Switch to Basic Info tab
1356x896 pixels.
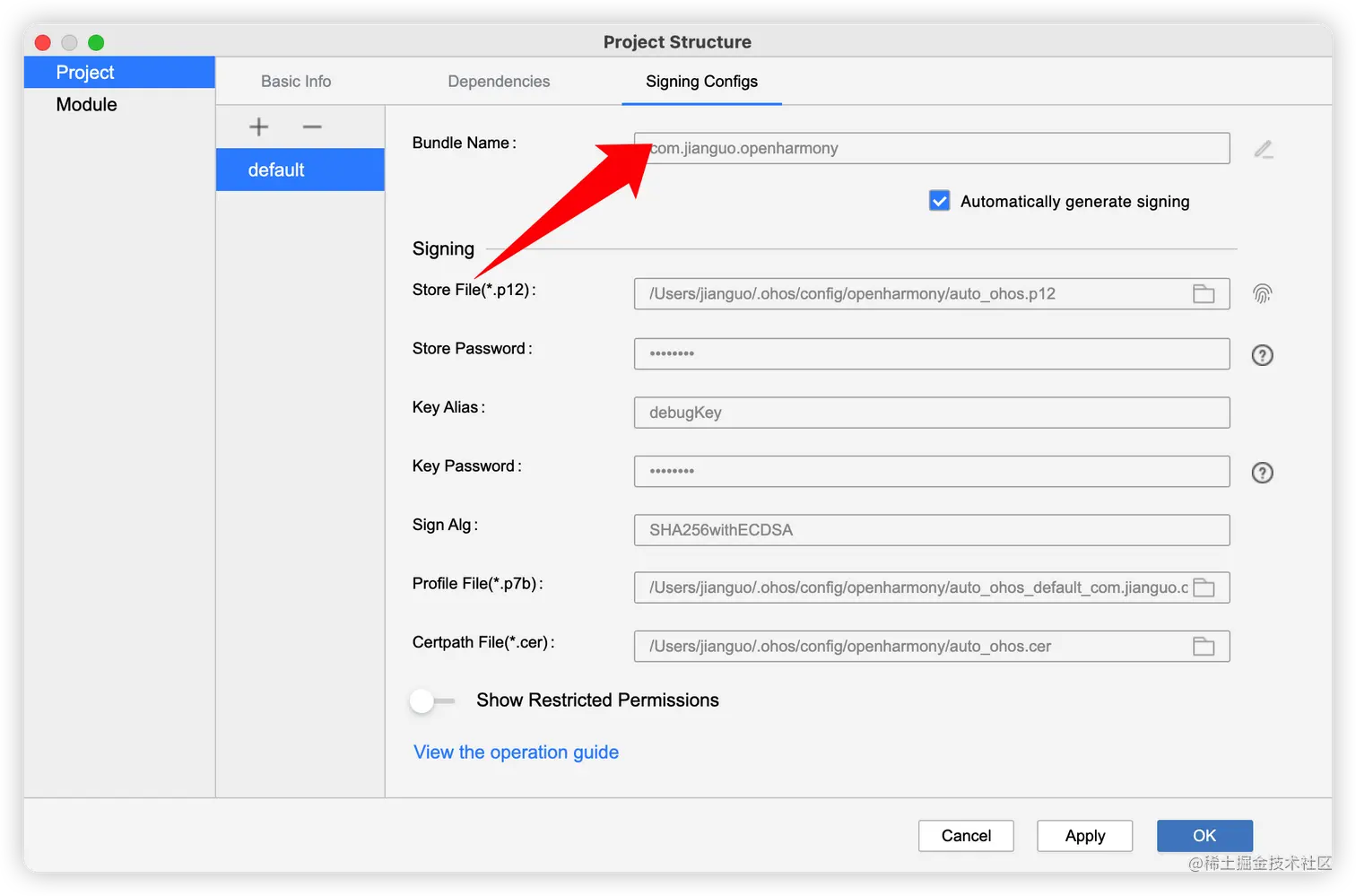pyautogui.click(x=296, y=82)
